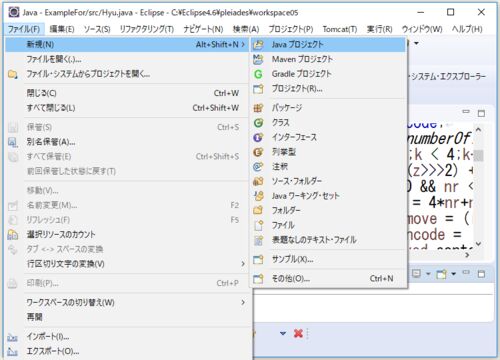The width and height of the screenshot is (500, 360).
Task: Click the フォルダー icon in submenu
Action: click(x=258, y=211)
